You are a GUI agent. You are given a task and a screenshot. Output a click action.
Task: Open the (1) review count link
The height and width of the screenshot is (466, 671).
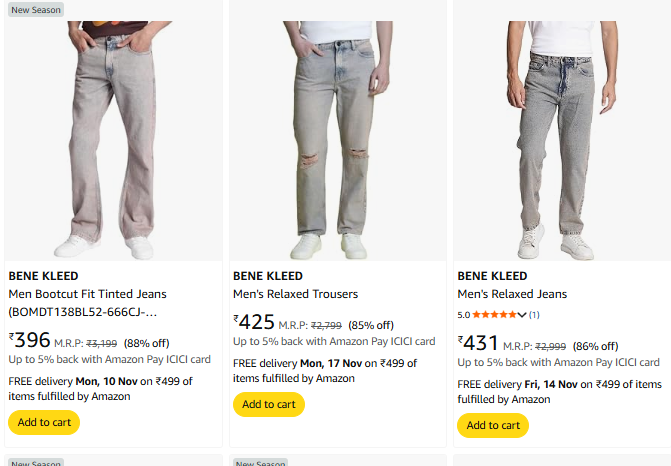pyautogui.click(x=534, y=314)
